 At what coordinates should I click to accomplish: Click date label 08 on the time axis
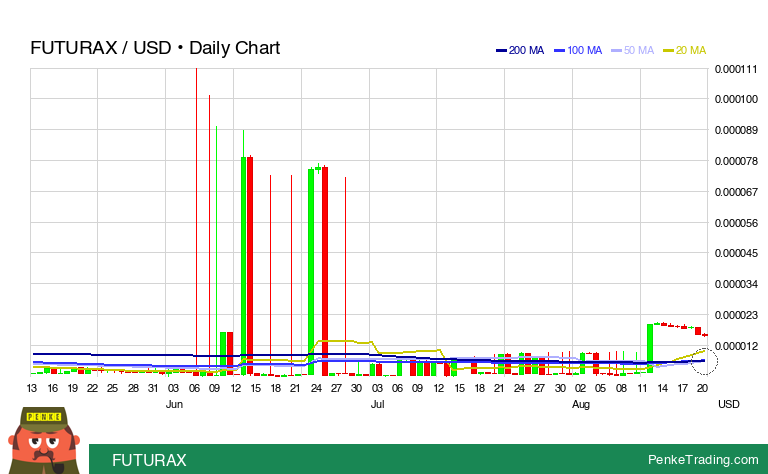pyautogui.click(x=621, y=388)
